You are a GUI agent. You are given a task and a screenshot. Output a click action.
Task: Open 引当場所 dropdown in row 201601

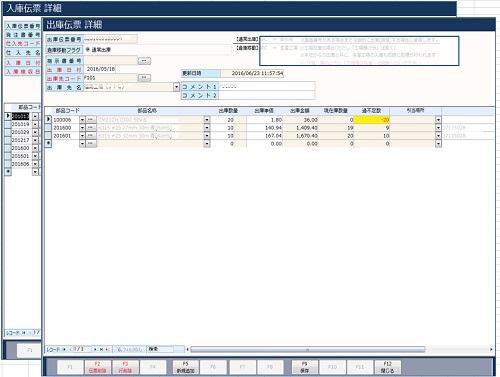[x=438, y=136]
